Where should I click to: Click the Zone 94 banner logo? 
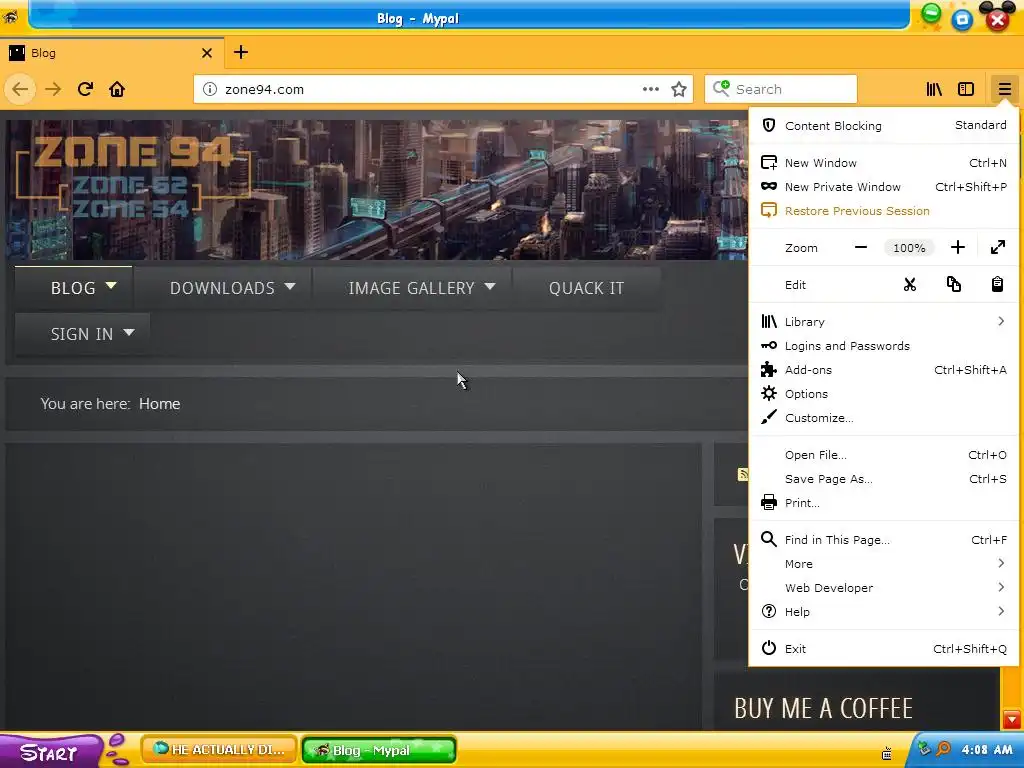133,175
